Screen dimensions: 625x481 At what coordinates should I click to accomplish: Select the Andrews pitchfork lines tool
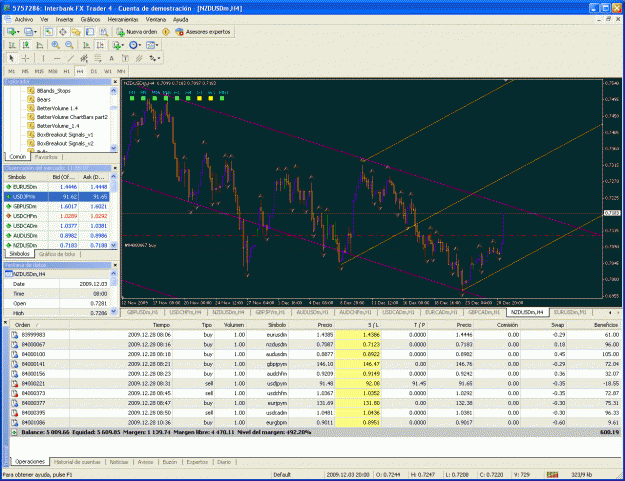pyautogui.click(x=139, y=58)
